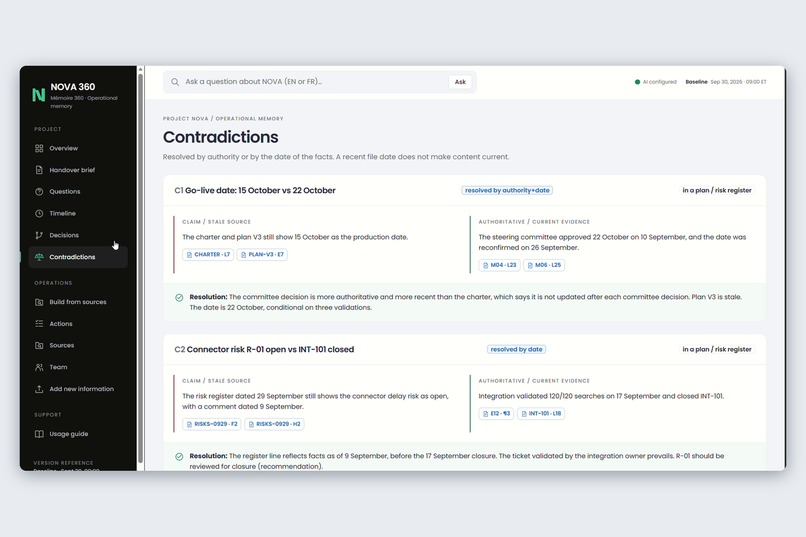Open the Sources list
Image resolution: width=806 pixels, height=537 pixels.
click(x=78, y=345)
